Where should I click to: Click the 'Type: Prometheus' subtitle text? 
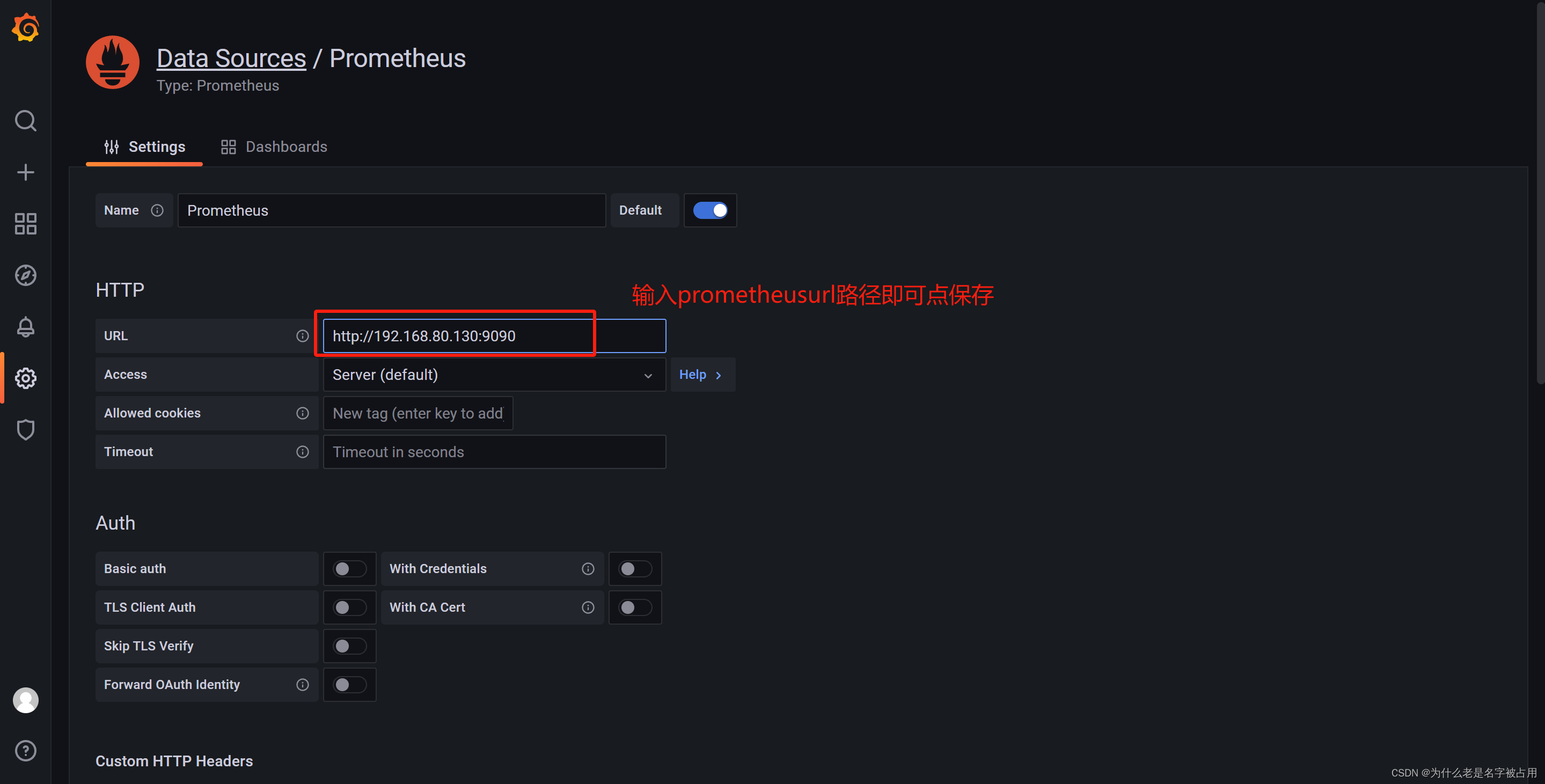click(x=218, y=86)
